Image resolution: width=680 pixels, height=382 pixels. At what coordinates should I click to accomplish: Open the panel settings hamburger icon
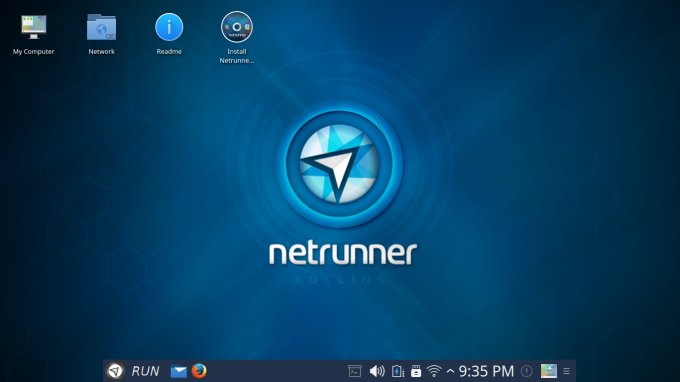coord(566,371)
